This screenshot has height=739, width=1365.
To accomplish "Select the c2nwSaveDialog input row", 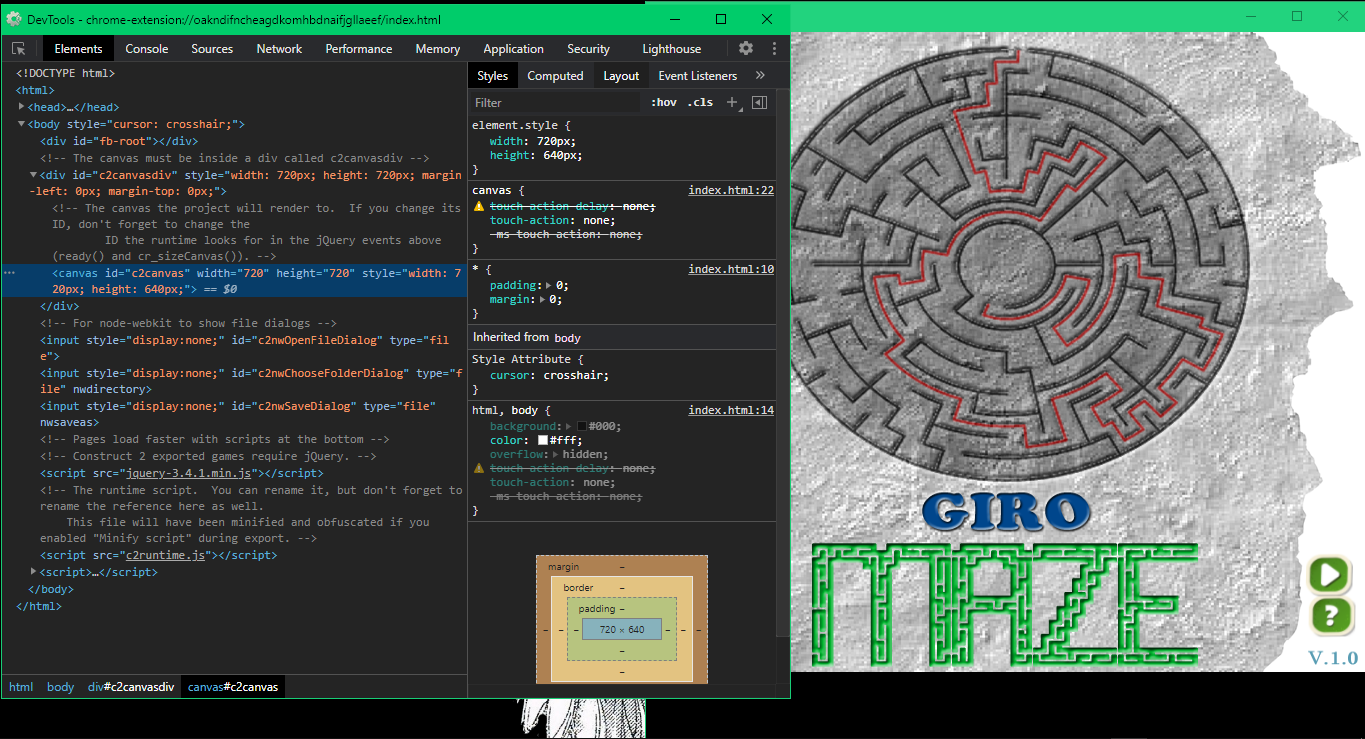I will [235, 414].
